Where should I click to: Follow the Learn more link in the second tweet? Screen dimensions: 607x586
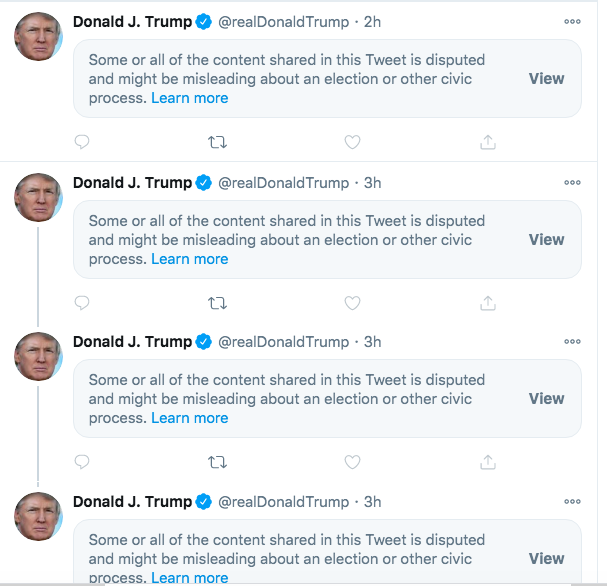point(190,259)
